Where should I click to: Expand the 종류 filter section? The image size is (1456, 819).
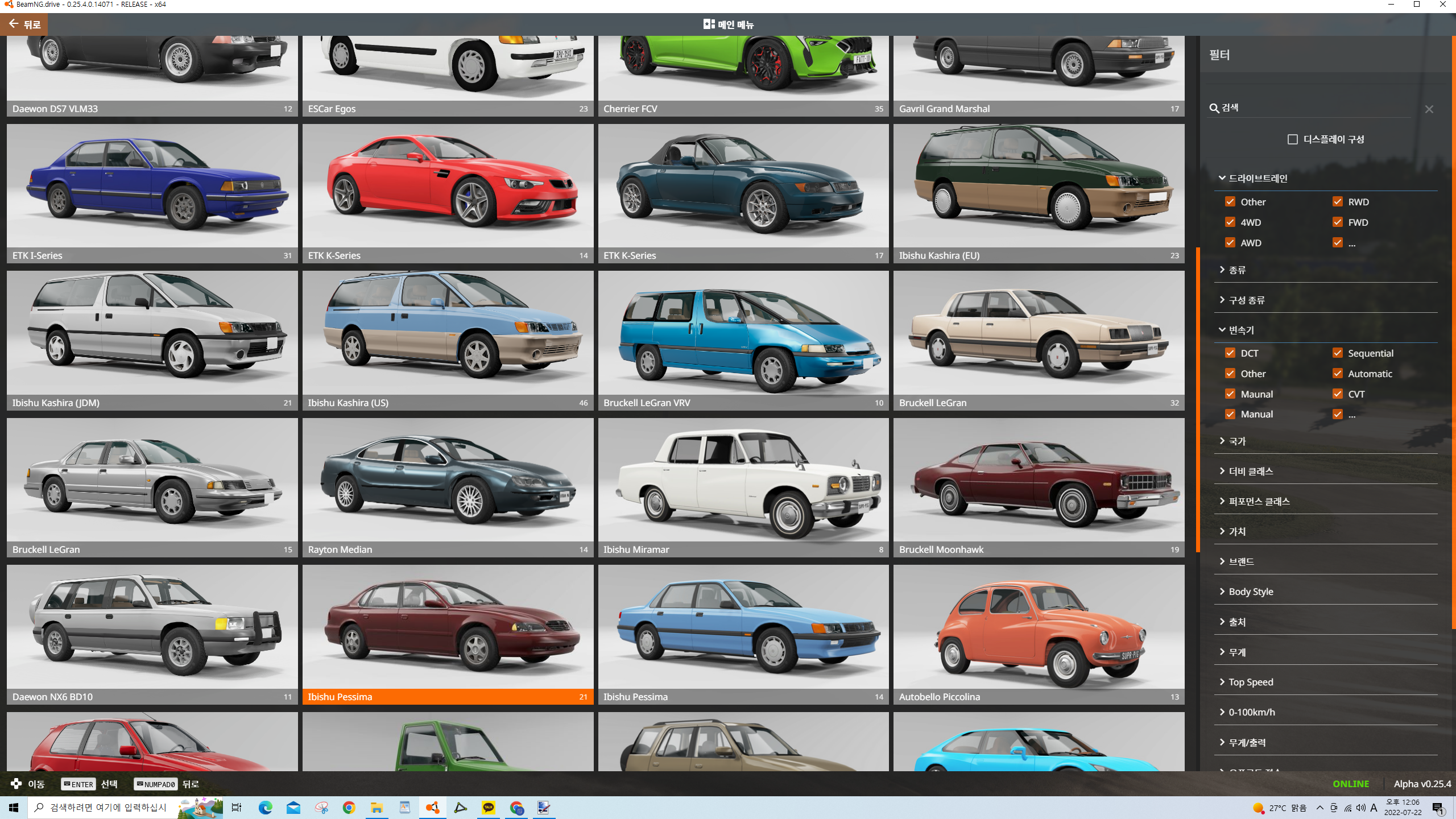click(x=1325, y=270)
